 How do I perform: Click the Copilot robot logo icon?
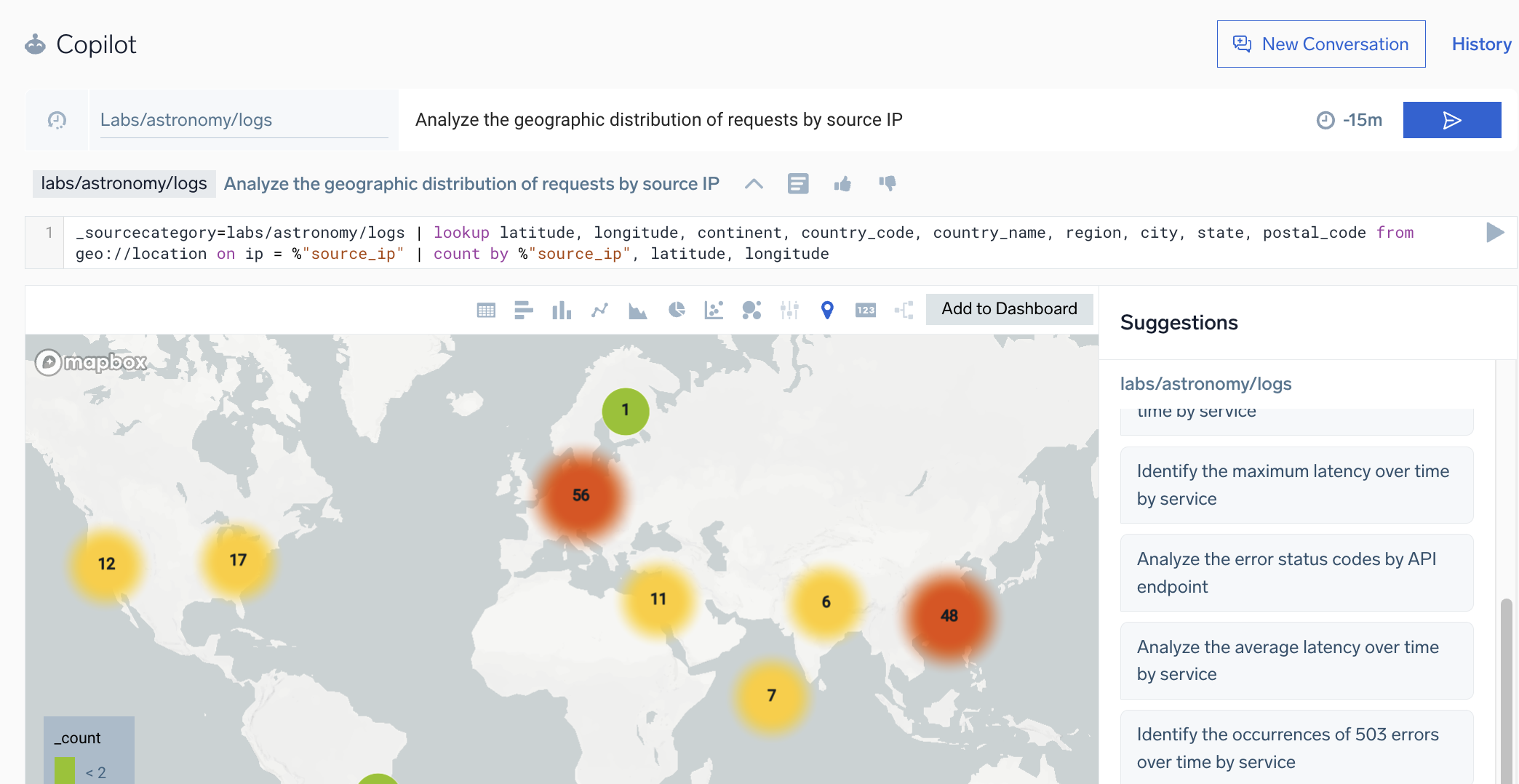click(x=35, y=45)
